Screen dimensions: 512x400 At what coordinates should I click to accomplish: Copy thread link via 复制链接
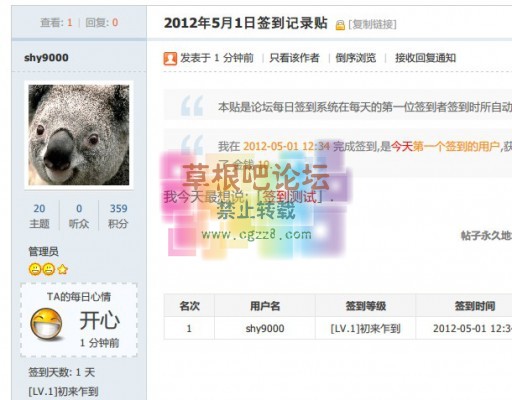coord(372,24)
